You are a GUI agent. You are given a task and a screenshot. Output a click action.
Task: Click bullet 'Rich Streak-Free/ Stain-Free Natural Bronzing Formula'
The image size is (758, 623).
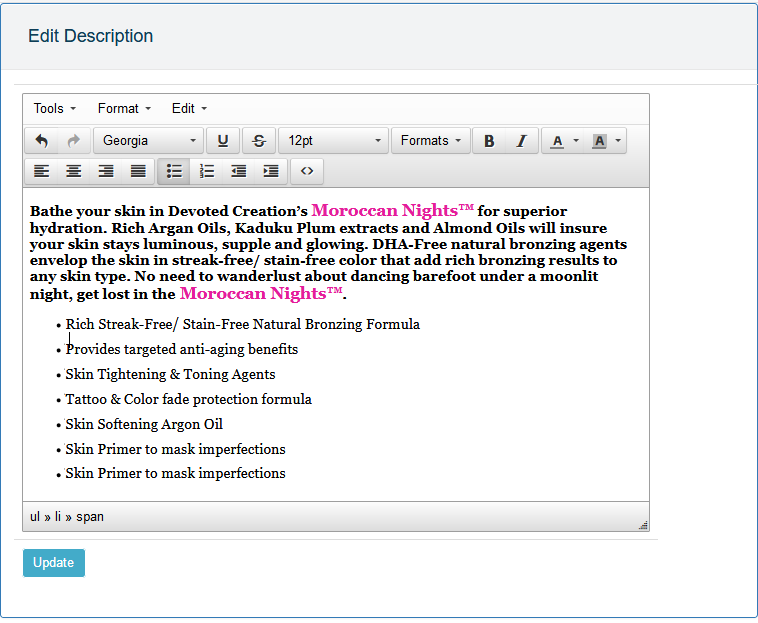(243, 324)
